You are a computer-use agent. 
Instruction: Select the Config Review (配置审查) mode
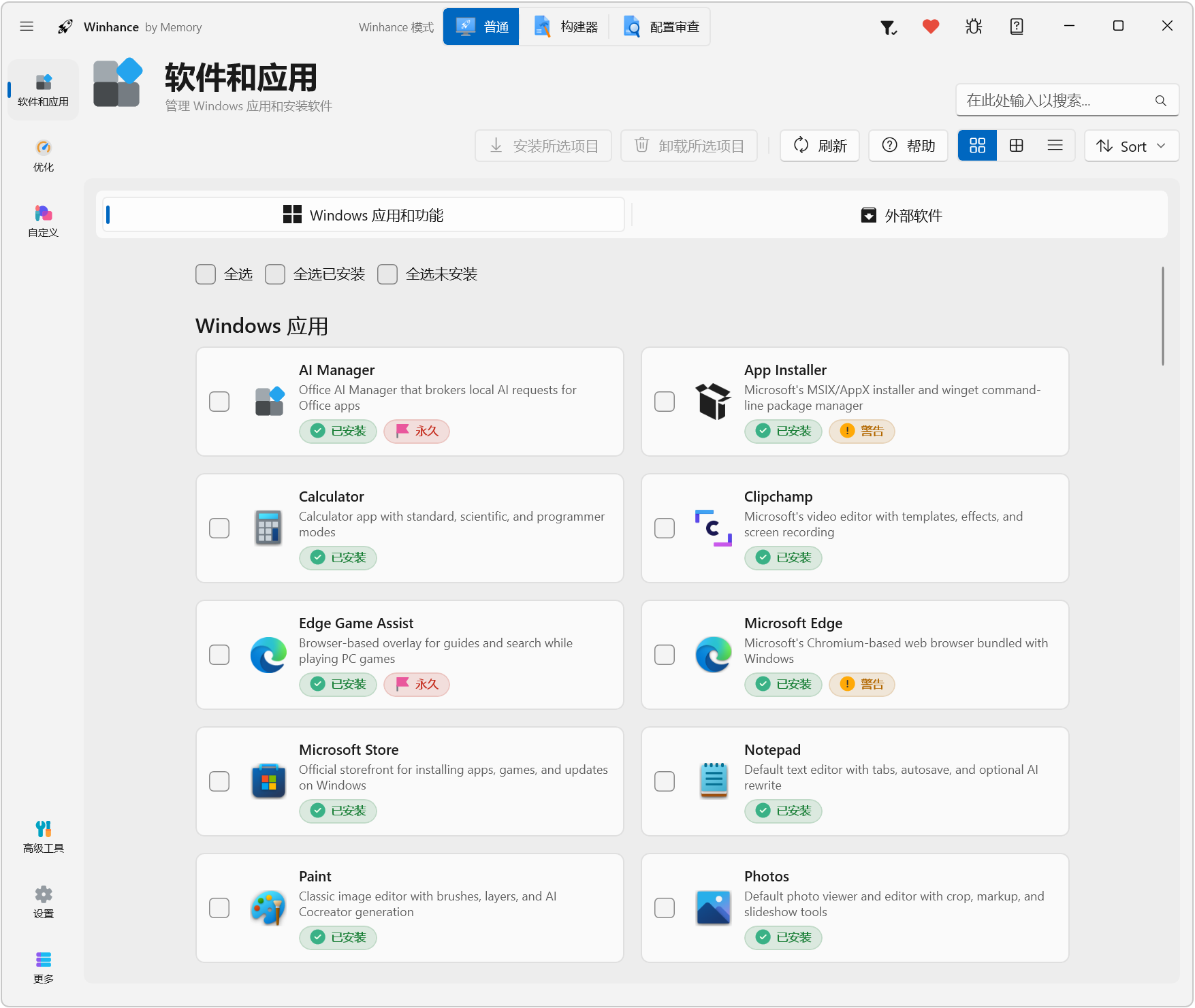pos(660,27)
